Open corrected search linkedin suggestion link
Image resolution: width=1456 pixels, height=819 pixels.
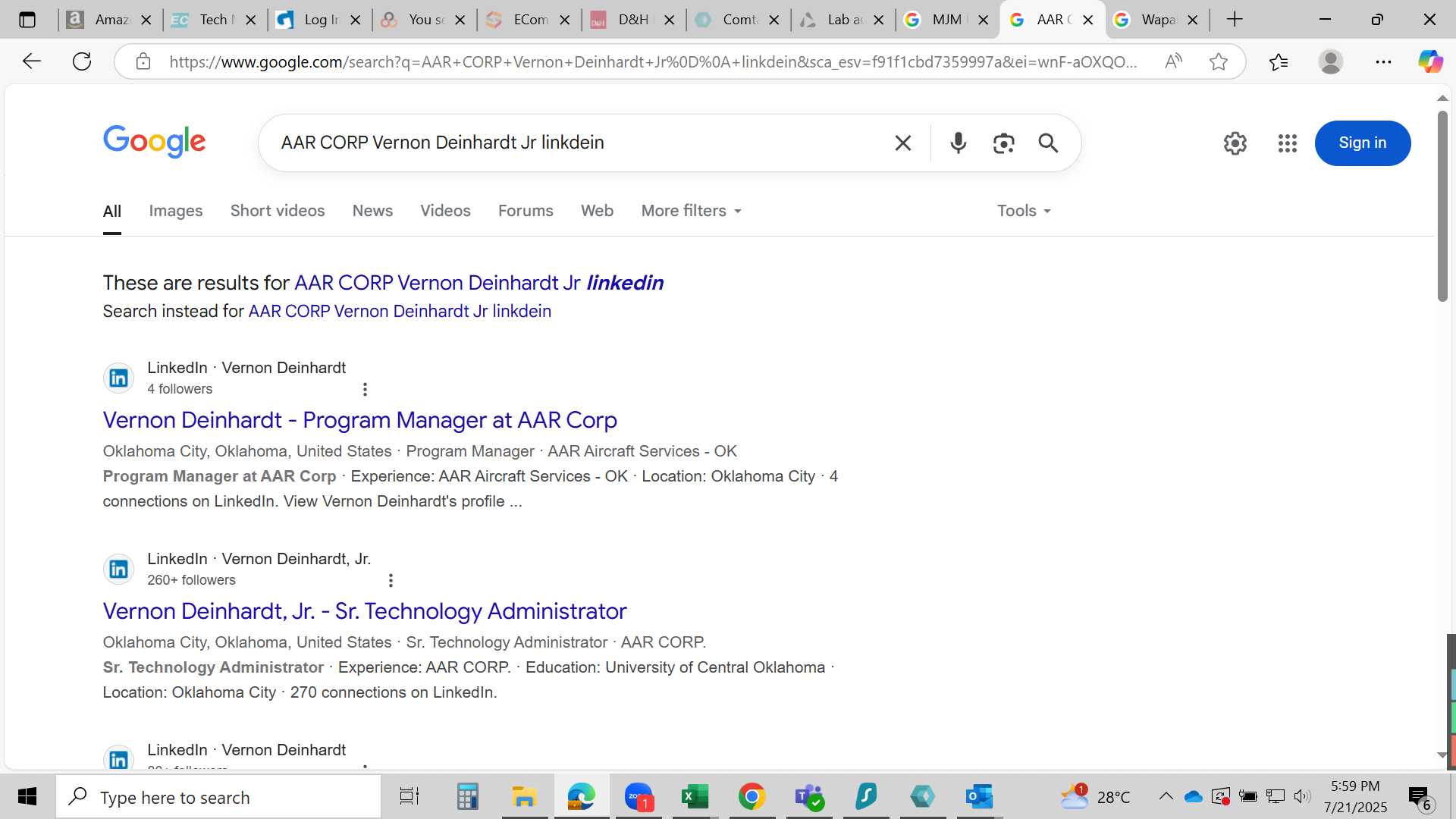tap(479, 283)
